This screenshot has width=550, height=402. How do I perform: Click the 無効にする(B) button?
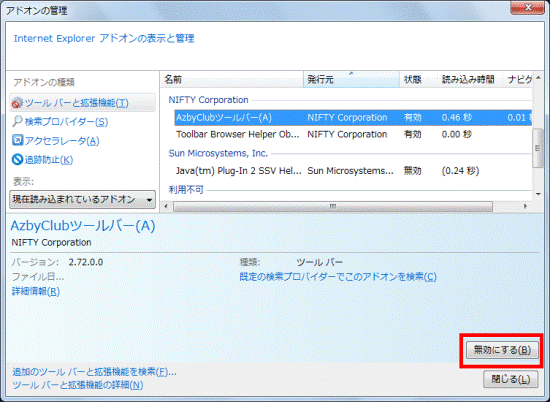502,350
